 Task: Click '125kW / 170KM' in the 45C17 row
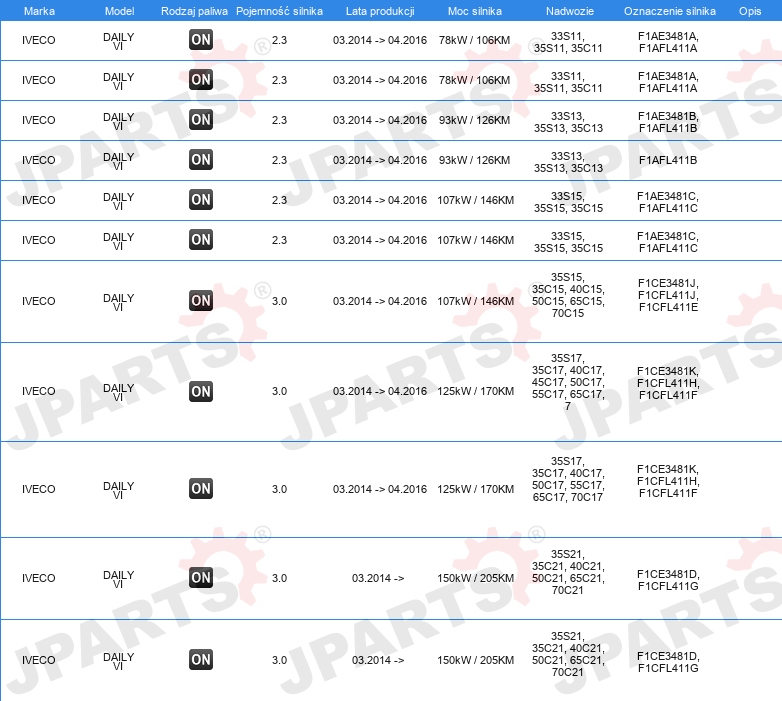(475, 391)
